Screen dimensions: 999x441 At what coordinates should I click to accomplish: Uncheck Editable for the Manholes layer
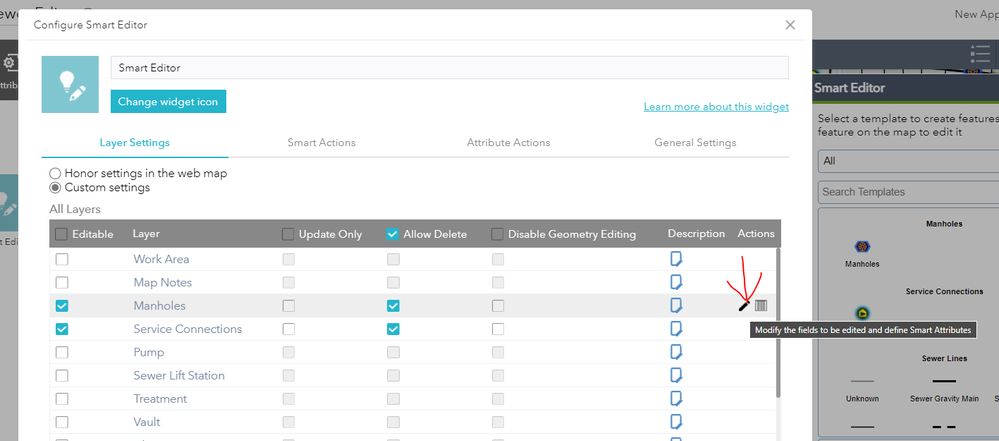coord(62,306)
